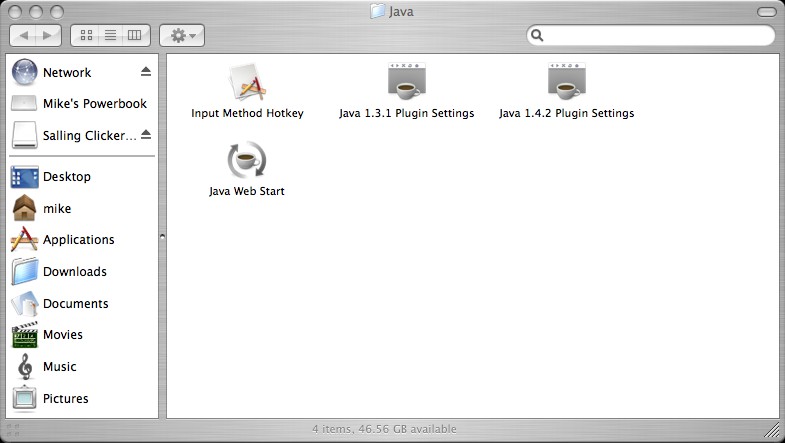Click the "Downloads" sidebar label

click(x=75, y=271)
